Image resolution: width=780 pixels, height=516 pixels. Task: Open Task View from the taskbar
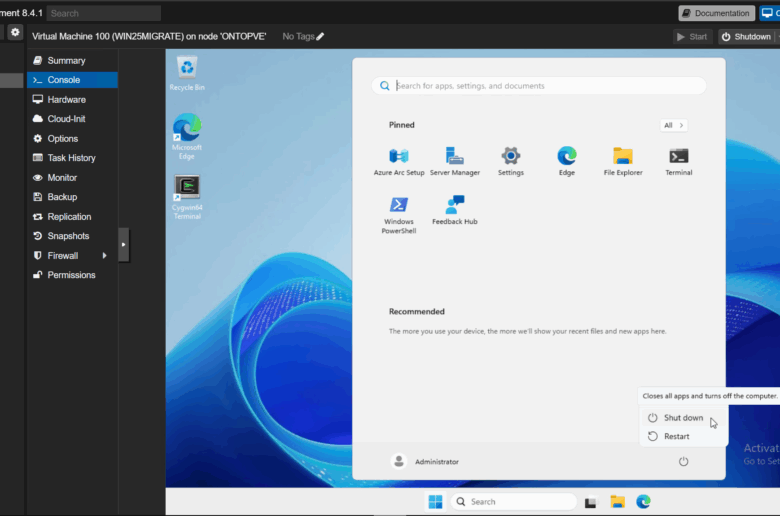[590, 503]
